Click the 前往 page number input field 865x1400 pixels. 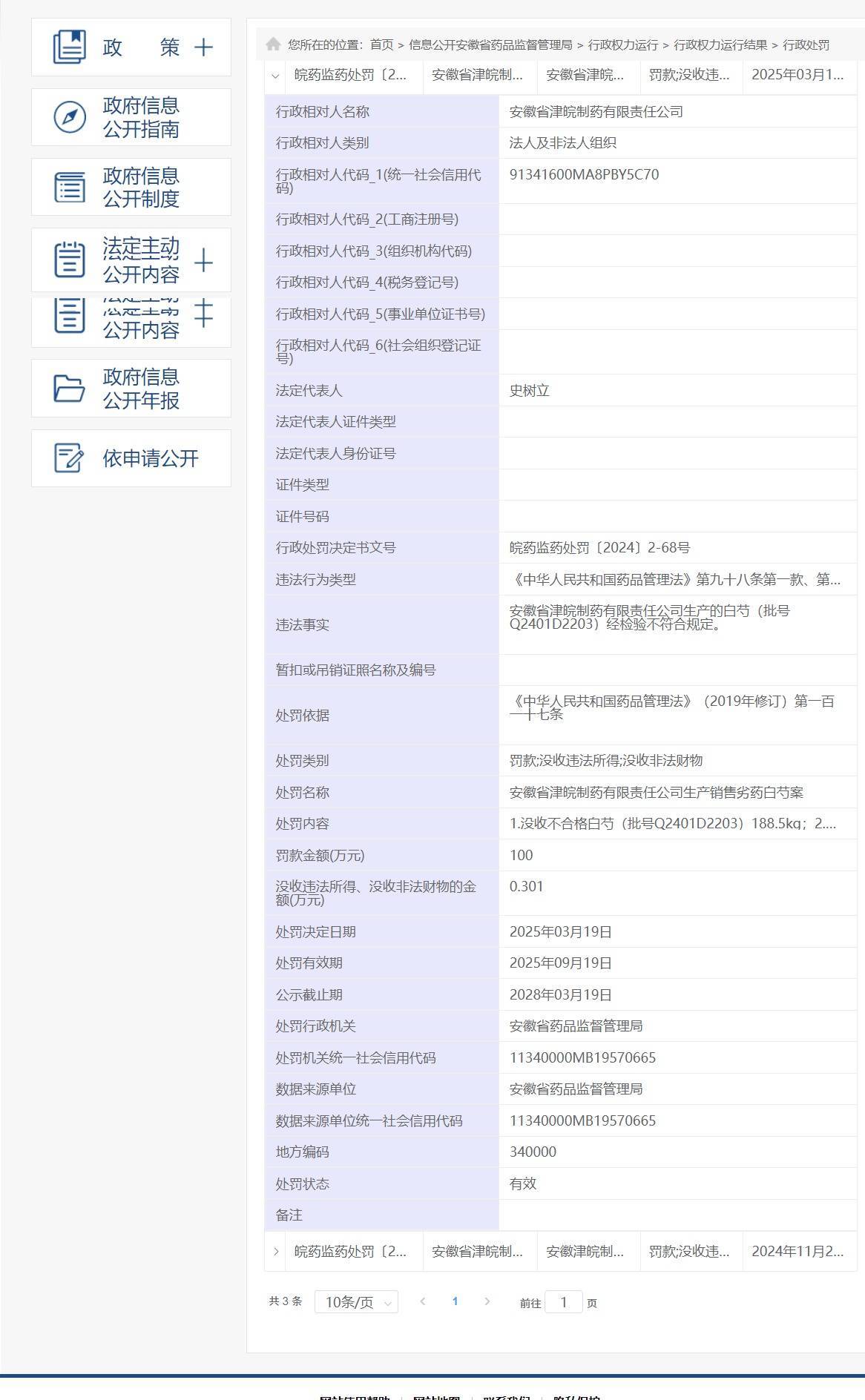point(563,1302)
